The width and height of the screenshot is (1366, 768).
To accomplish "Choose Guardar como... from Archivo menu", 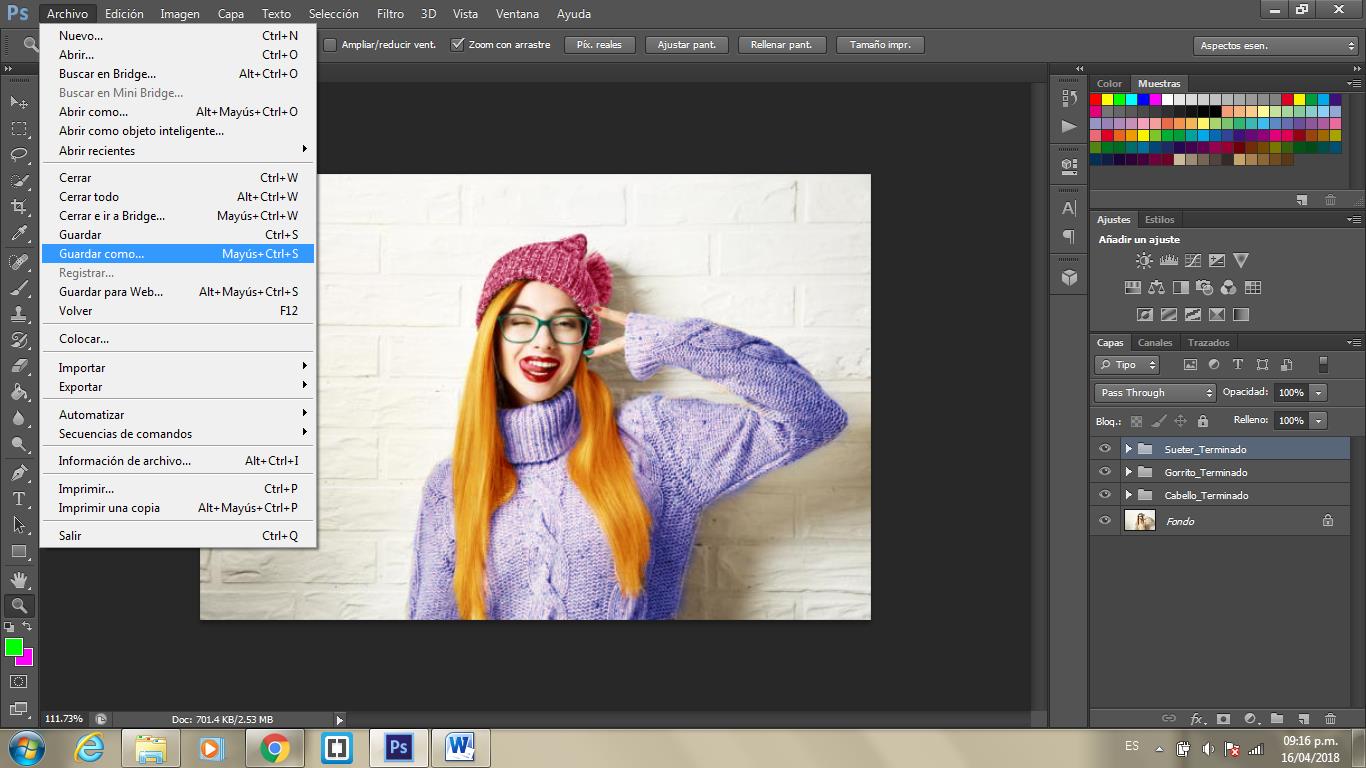I will (x=102, y=254).
